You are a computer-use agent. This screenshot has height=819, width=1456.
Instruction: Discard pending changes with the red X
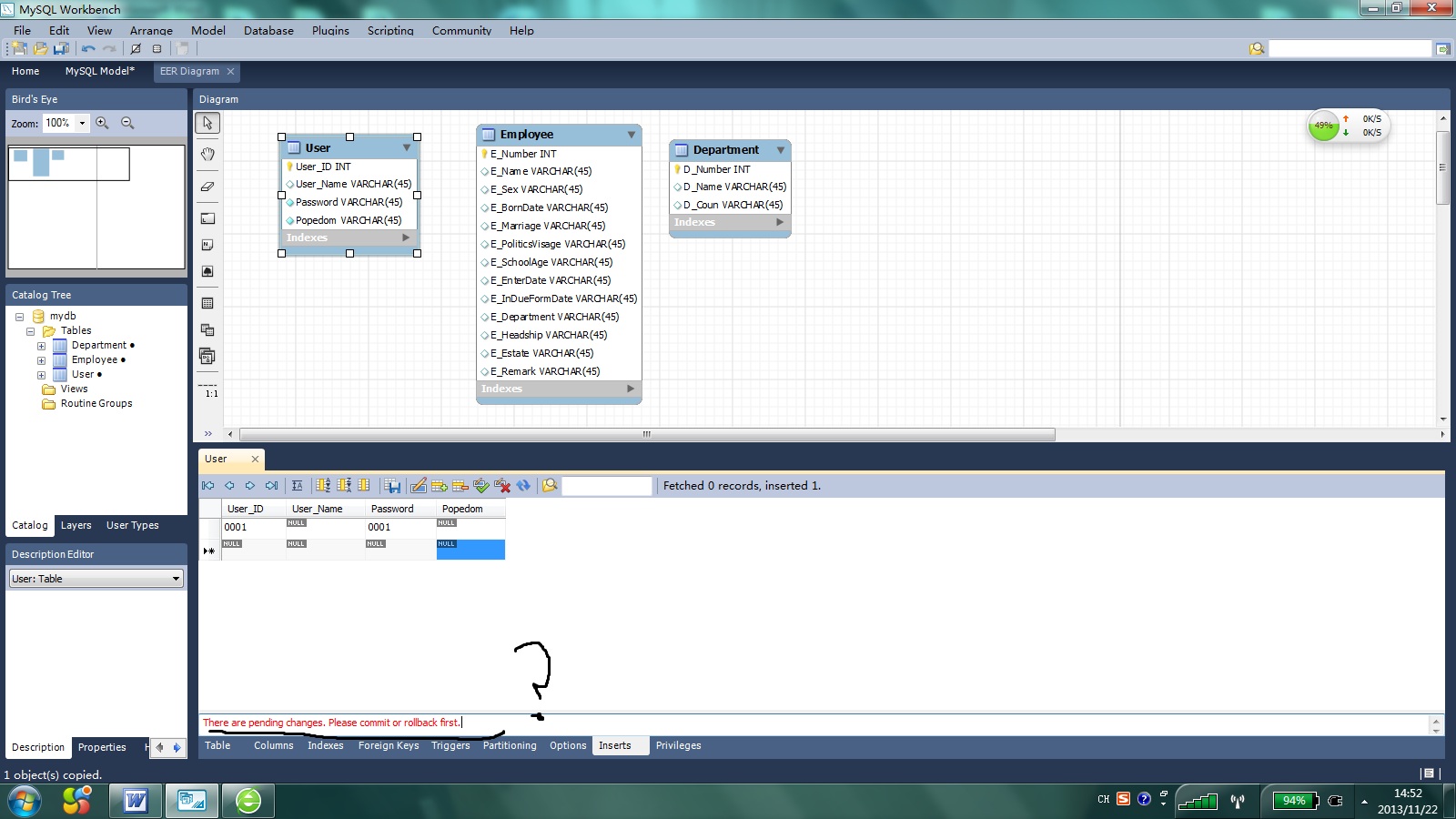(x=502, y=486)
